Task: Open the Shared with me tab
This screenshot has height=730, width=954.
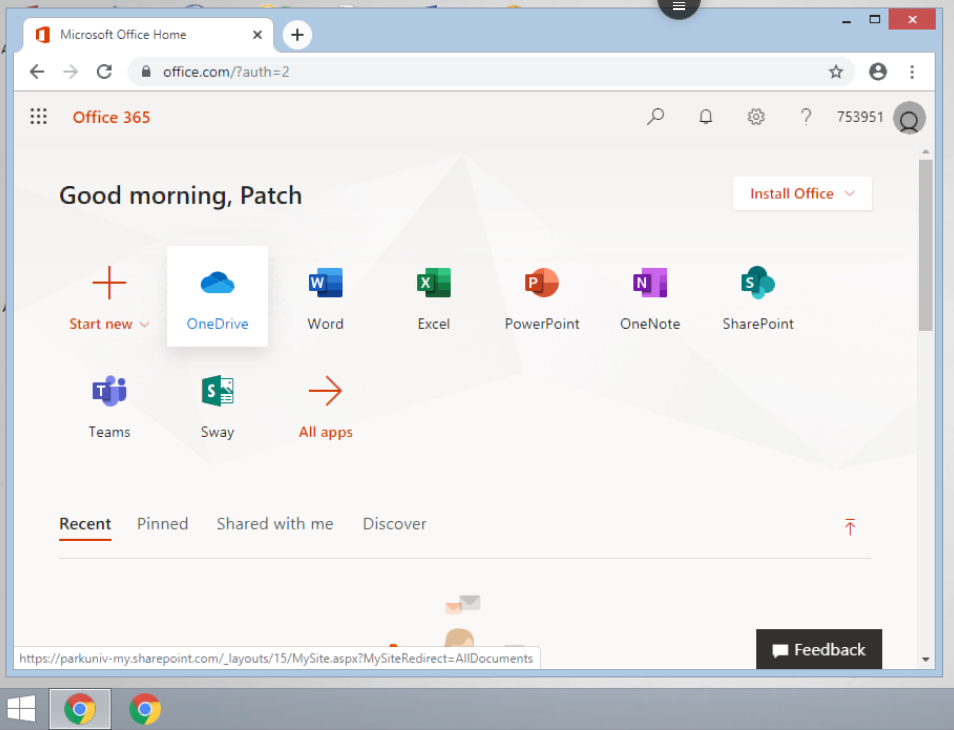Action: 275,524
